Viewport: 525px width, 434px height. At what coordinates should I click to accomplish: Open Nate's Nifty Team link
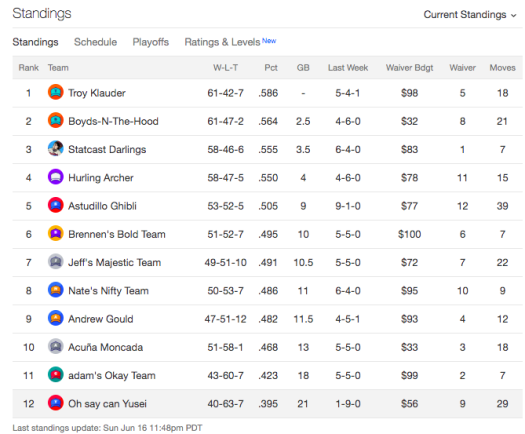tap(108, 291)
